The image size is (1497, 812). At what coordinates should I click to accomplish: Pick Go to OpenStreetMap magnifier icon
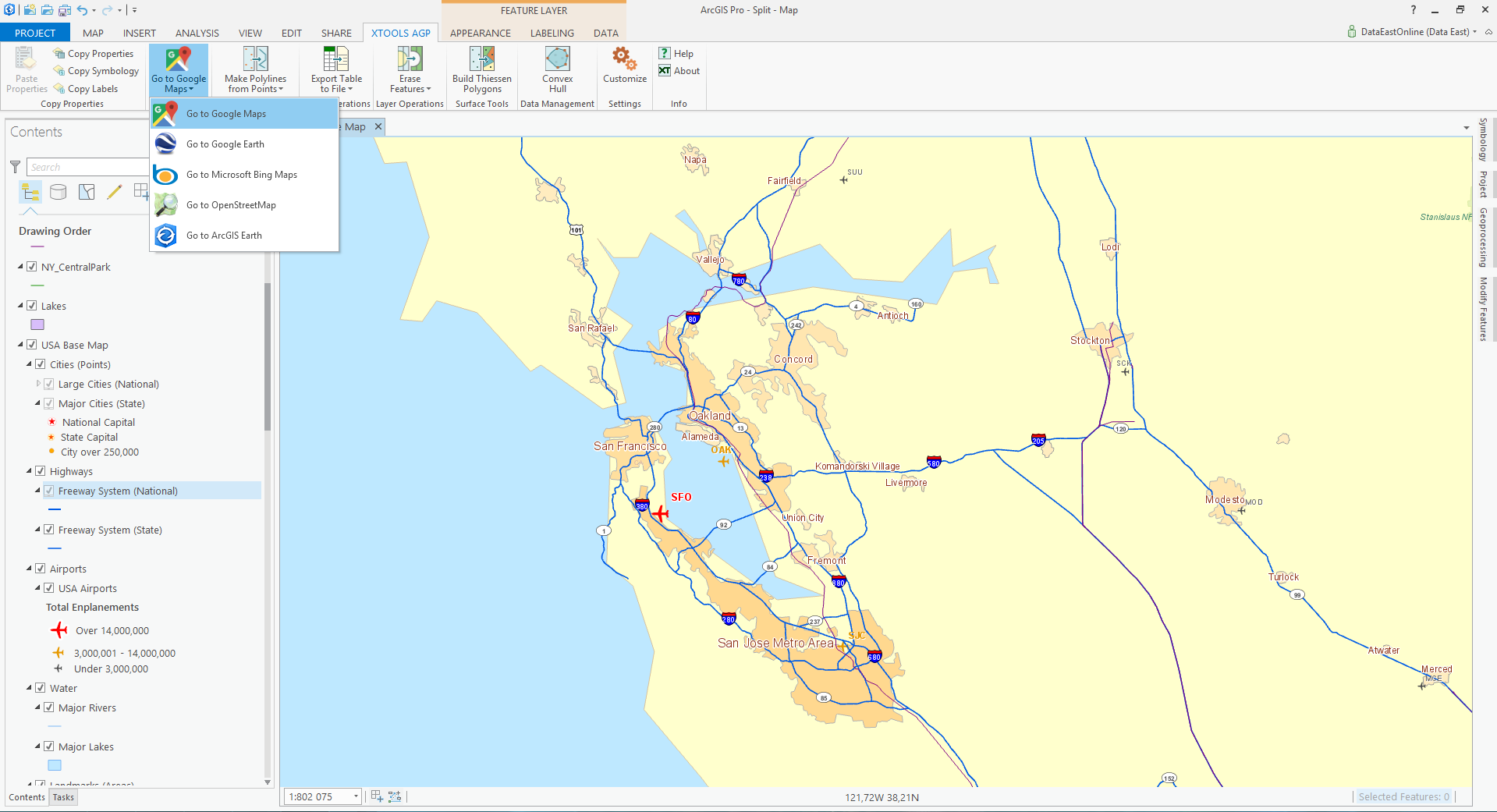[166, 205]
